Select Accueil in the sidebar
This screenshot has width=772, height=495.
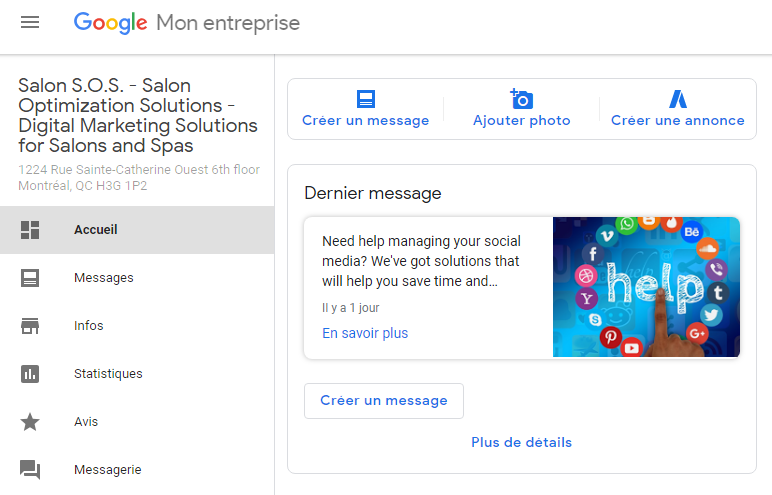137,230
